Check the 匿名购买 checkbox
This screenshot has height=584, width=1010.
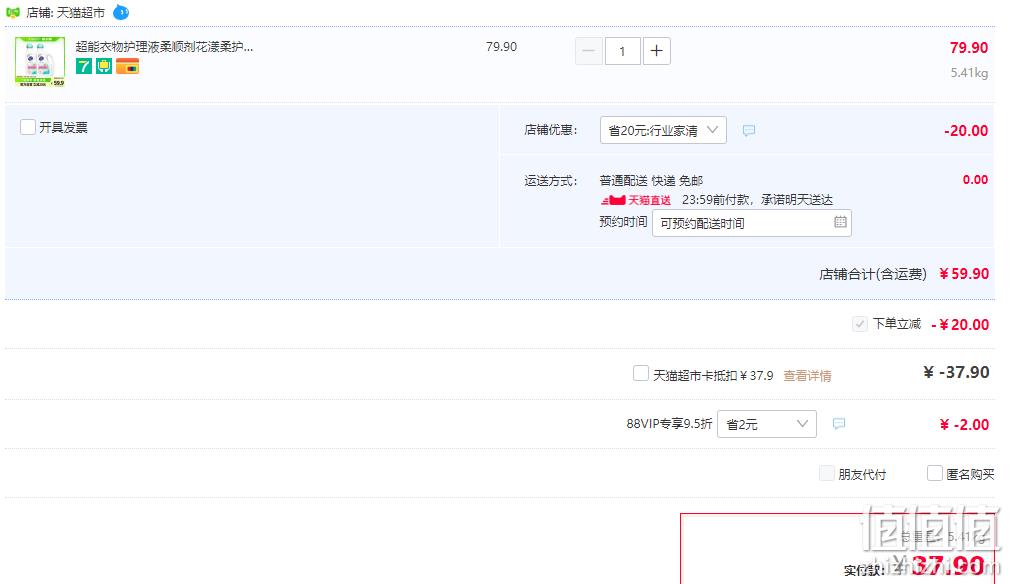pyautogui.click(x=935, y=473)
